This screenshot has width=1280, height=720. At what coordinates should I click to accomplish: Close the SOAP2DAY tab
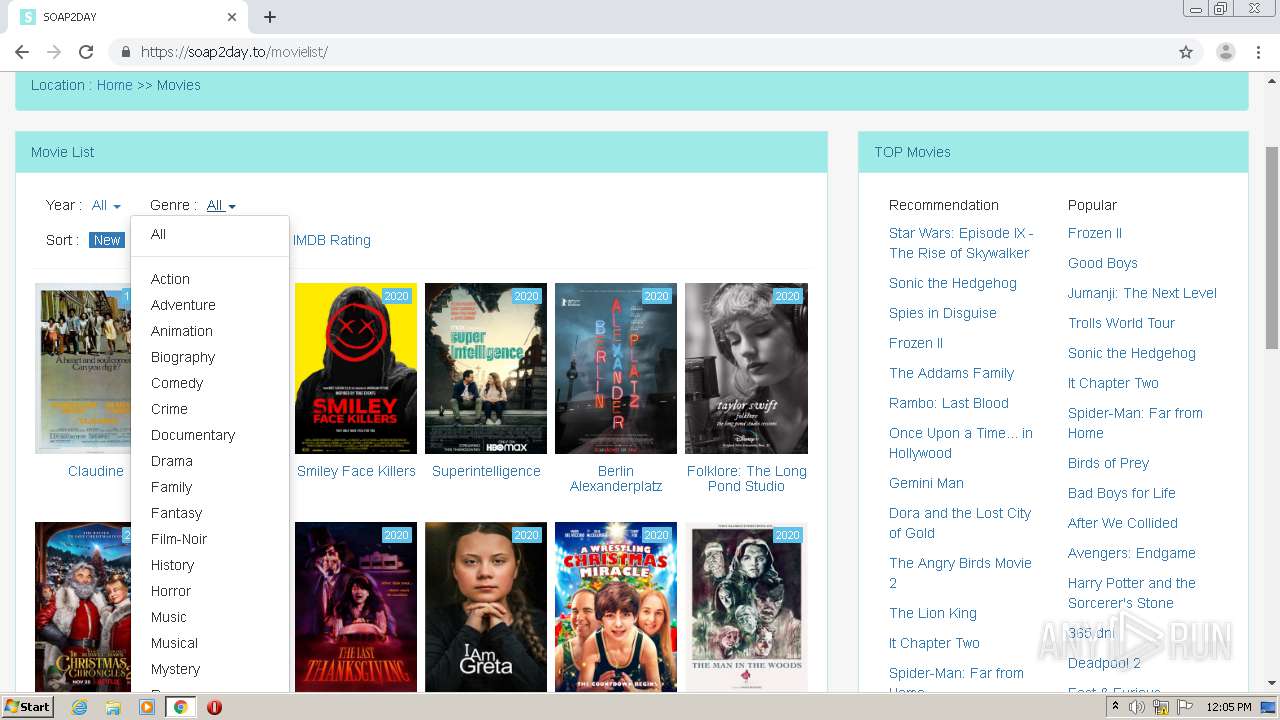[232, 17]
